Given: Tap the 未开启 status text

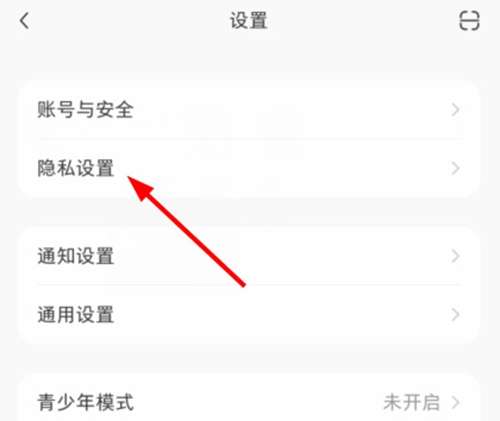Looking at the screenshot, I should (411, 403).
